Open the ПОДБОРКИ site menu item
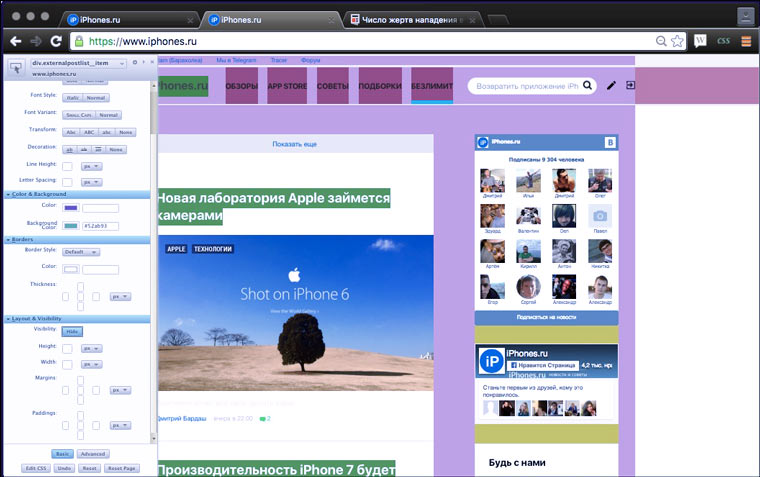This screenshot has height=477, width=760. (380, 86)
